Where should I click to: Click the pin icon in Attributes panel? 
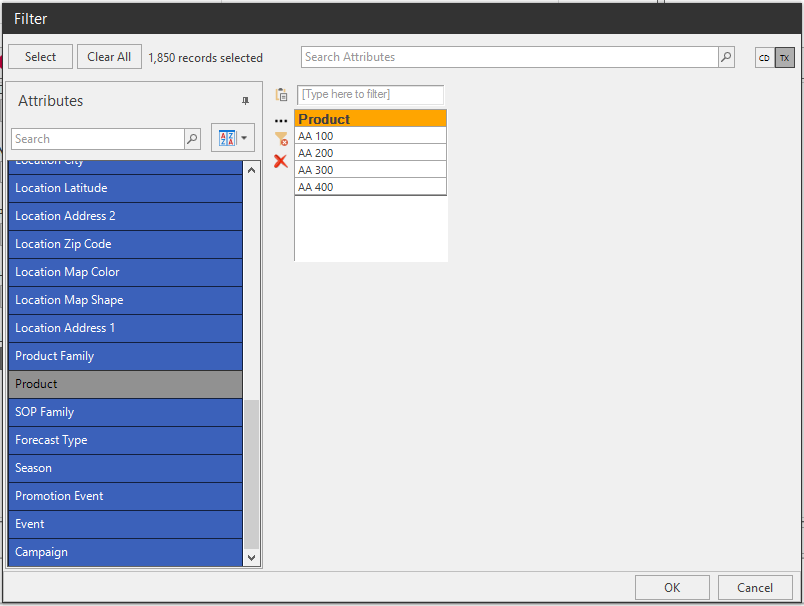tap(246, 101)
